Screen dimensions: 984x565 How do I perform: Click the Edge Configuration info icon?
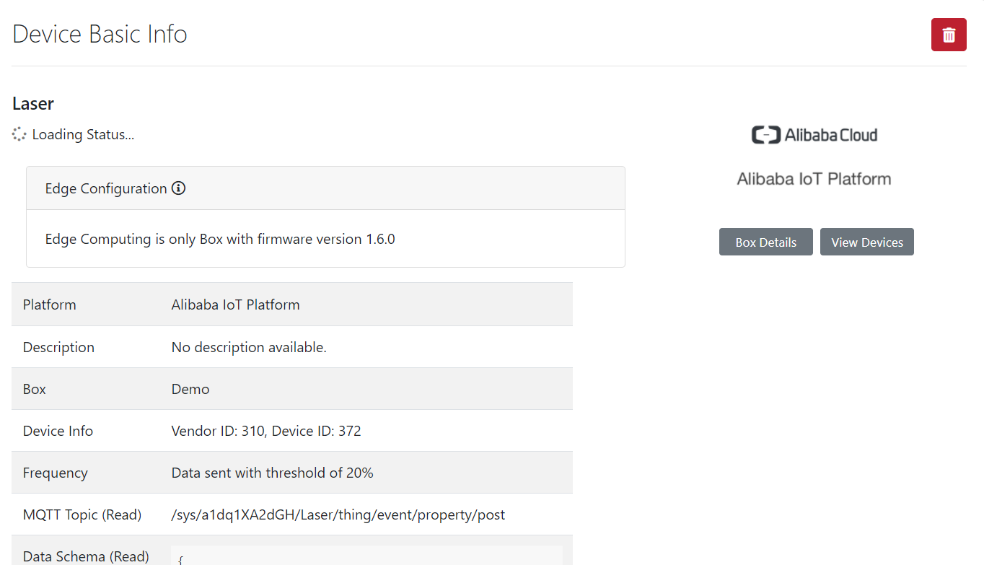[x=179, y=188]
